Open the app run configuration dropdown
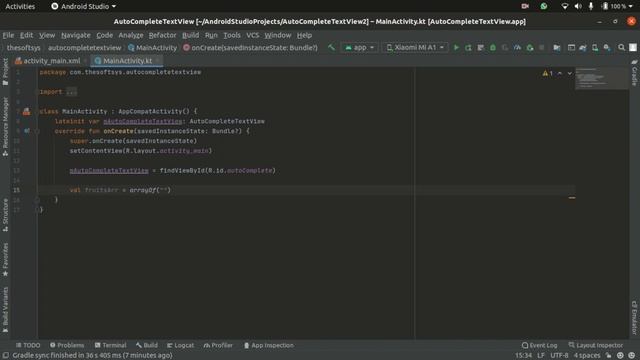This screenshot has height=360, width=640. pyautogui.click(x=359, y=48)
